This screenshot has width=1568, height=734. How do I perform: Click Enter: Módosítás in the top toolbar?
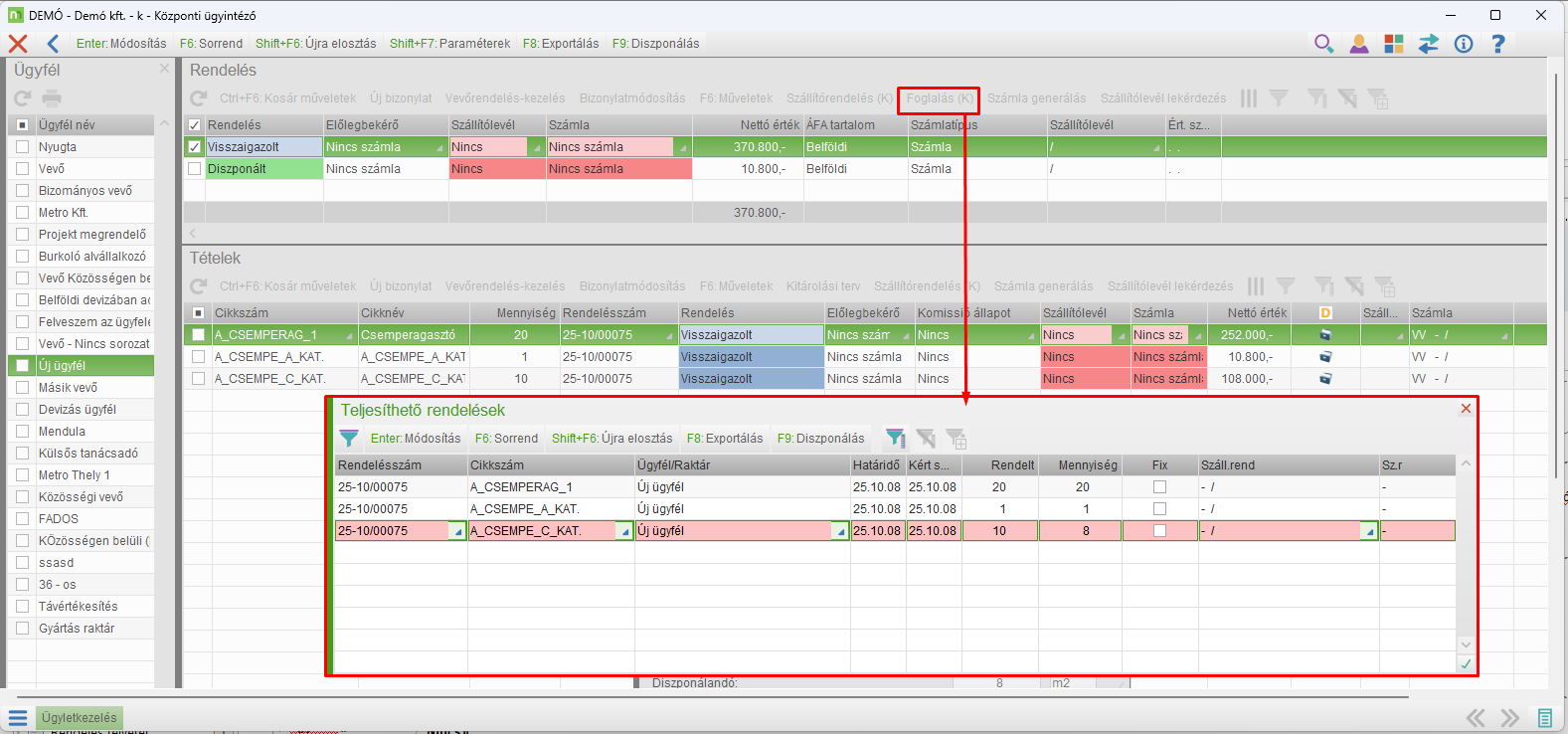[121, 44]
